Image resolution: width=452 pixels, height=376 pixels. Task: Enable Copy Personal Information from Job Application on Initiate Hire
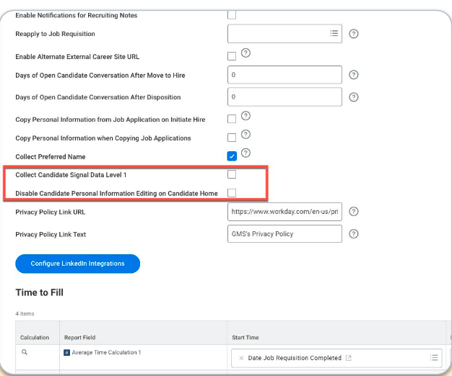point(231,119)
